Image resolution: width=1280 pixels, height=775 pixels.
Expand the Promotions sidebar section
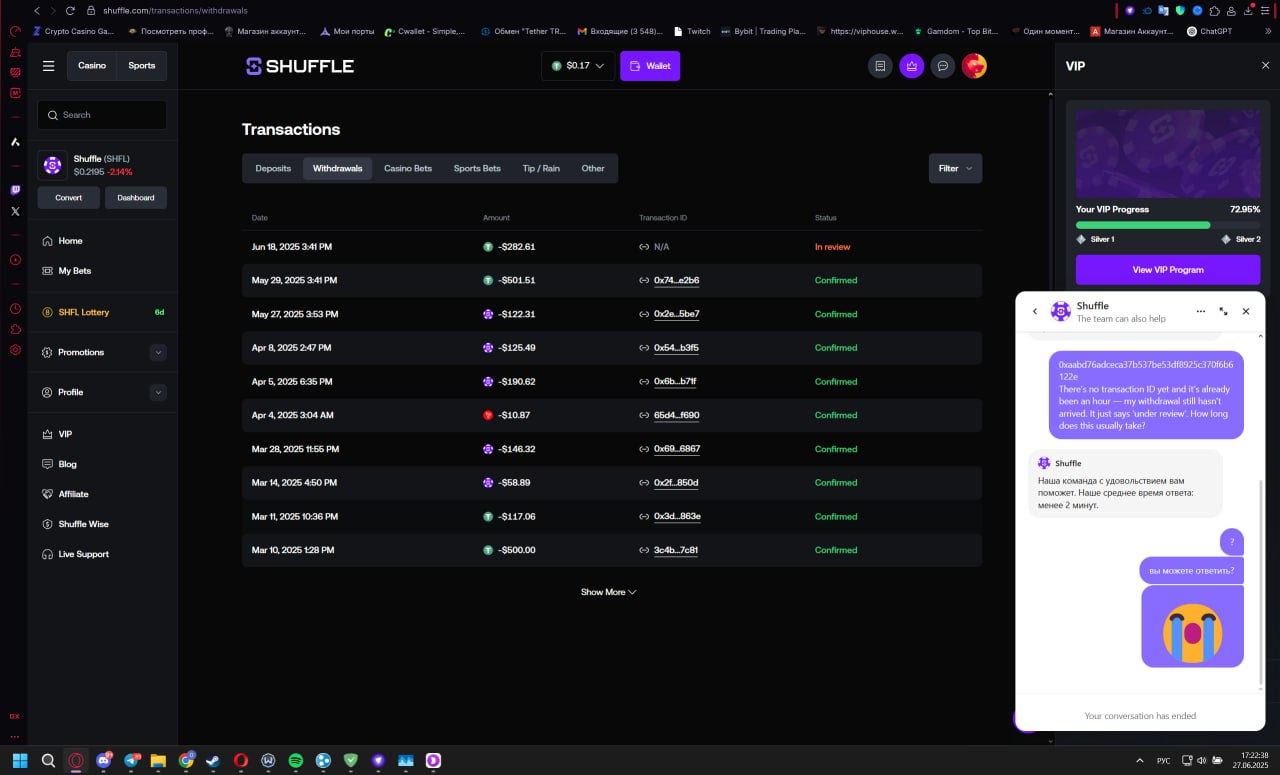[158, 352]
